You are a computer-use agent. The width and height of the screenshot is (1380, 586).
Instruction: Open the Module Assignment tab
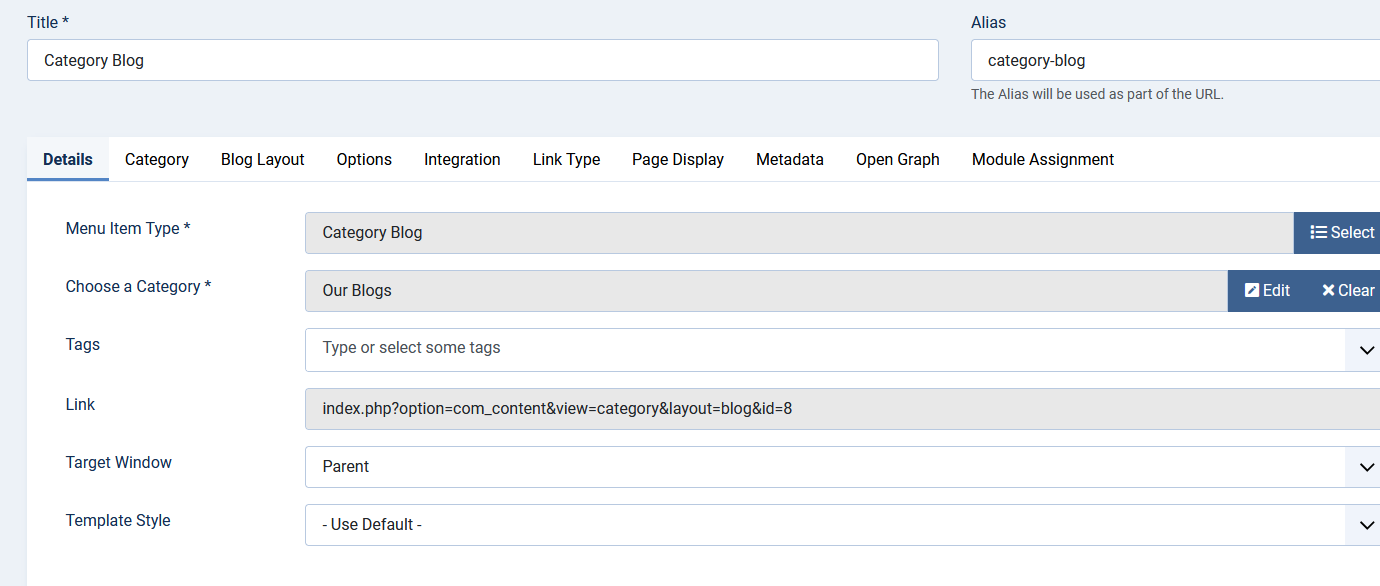pos(1043,160)
